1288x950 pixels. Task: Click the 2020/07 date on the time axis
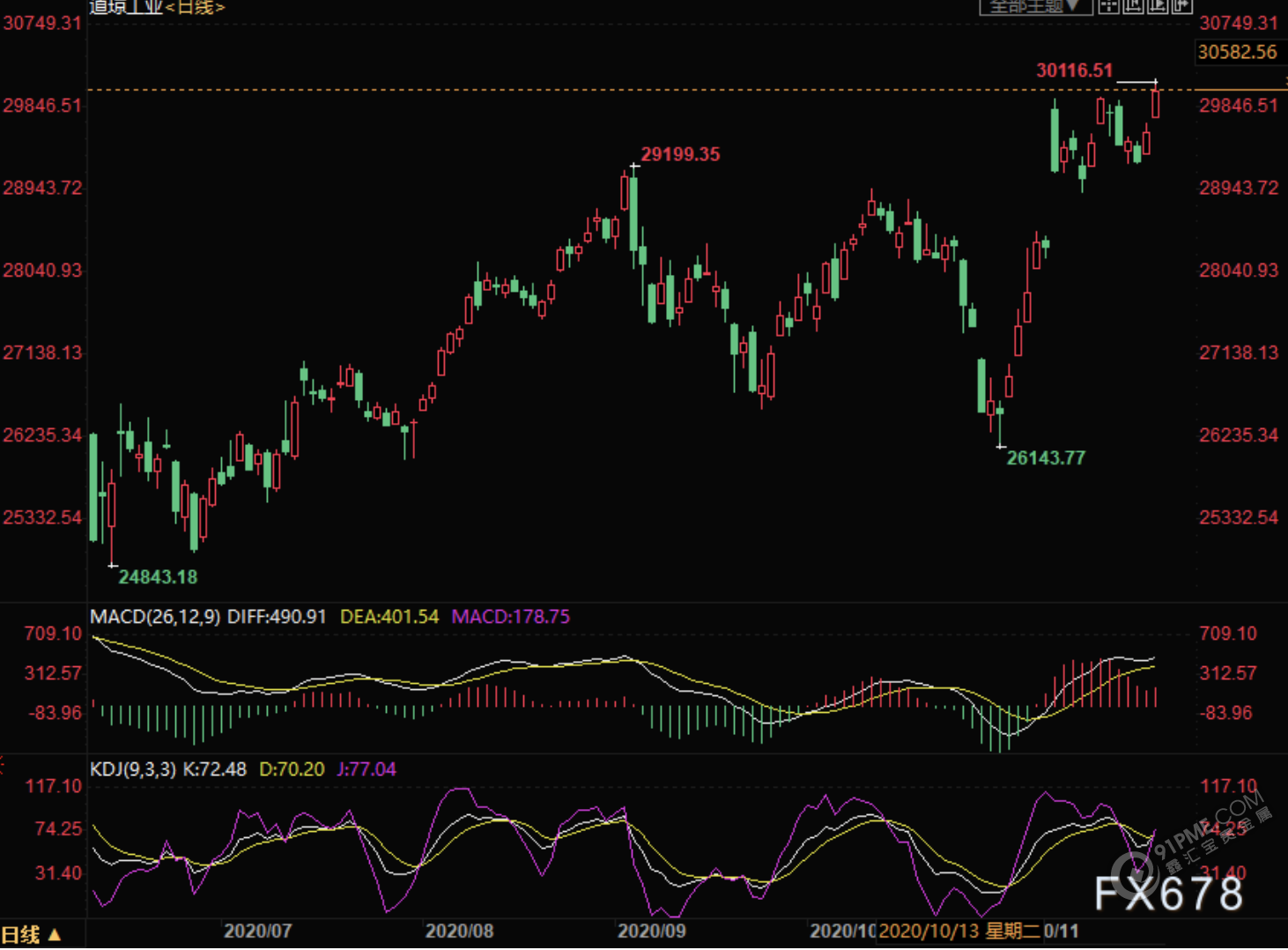257,931
